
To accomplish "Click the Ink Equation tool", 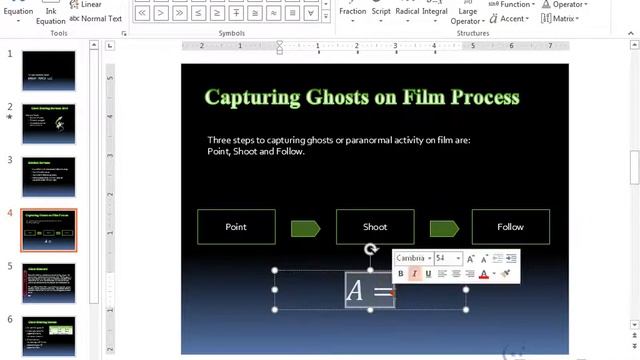I will pos(51,14).
